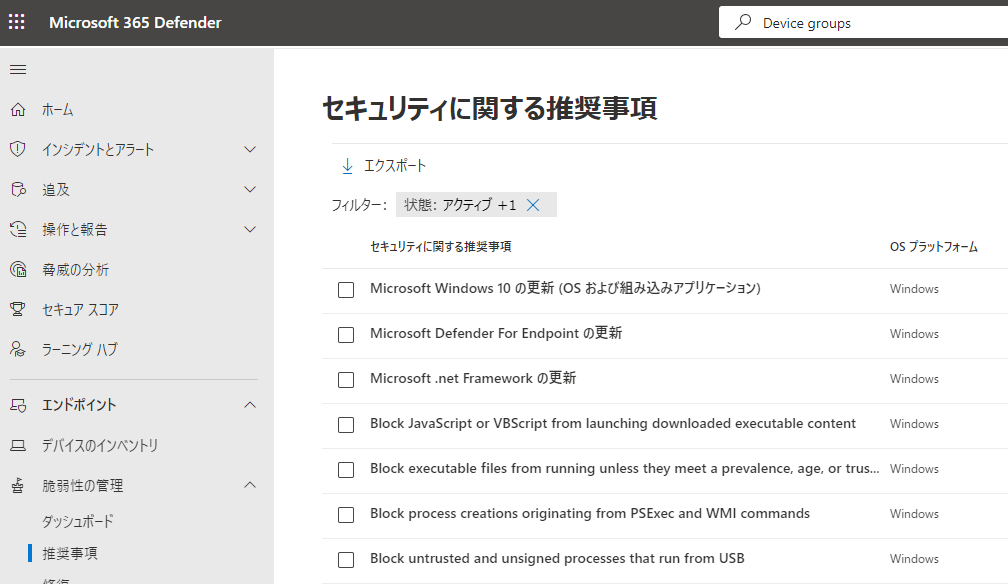Image resolution: width=1008 pixels, height=584 pixels.
Task: Go to ホーム in the sidebar
Action: (58, 110)
